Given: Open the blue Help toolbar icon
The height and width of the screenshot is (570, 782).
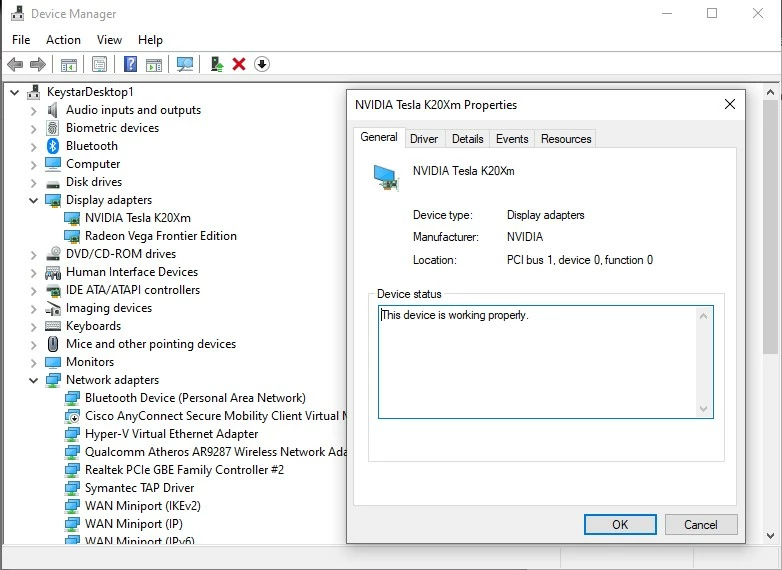Looking at the screenshot, I should (130, 64).
